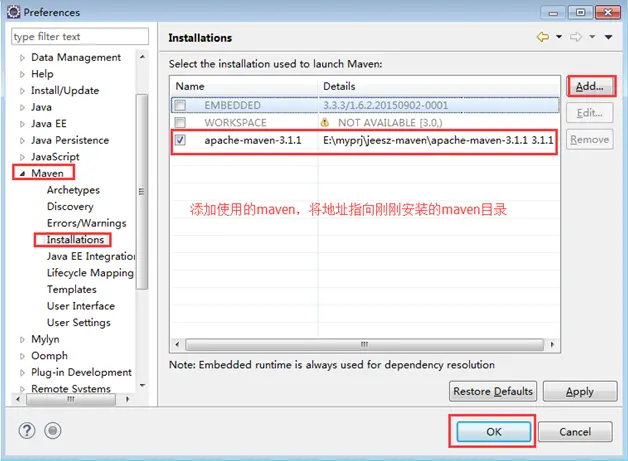Open the preferences view menu triangle
The height and width of the screenshot is (461, 628).
coord(608,37)
